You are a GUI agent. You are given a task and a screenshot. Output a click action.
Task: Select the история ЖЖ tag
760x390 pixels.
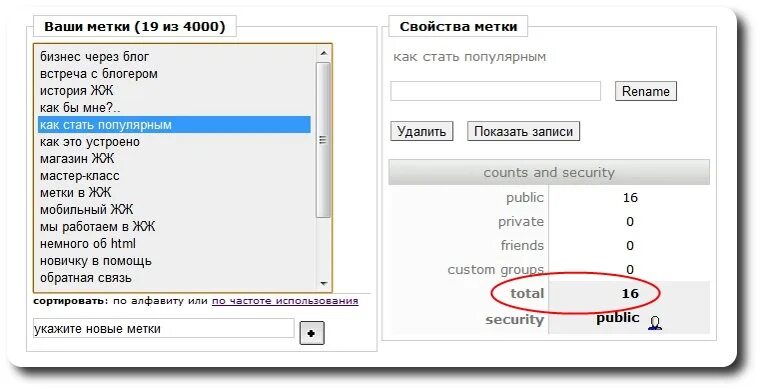(174, 91)
